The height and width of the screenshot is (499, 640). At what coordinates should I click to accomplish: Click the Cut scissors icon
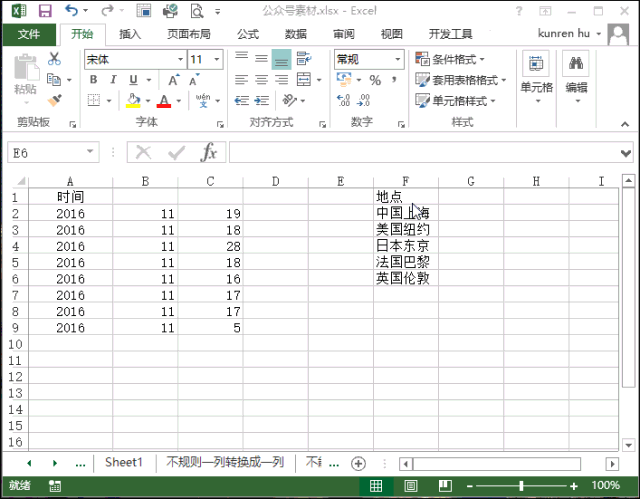(x=54, y=59)
